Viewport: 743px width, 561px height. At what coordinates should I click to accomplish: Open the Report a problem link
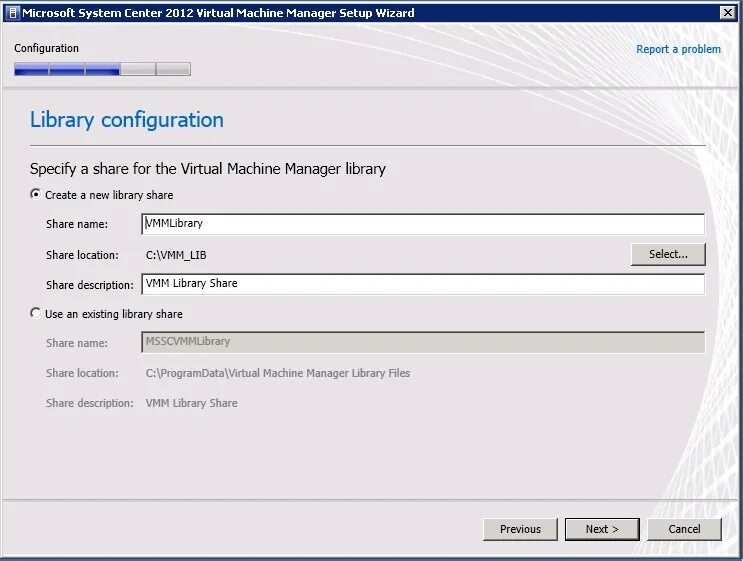click(x=678, y=49)
